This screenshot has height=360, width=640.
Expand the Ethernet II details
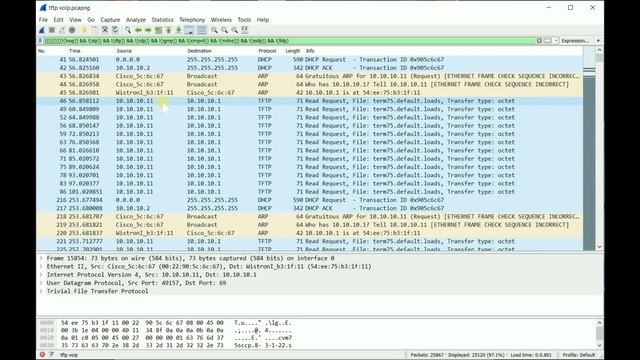click(41, 267)
